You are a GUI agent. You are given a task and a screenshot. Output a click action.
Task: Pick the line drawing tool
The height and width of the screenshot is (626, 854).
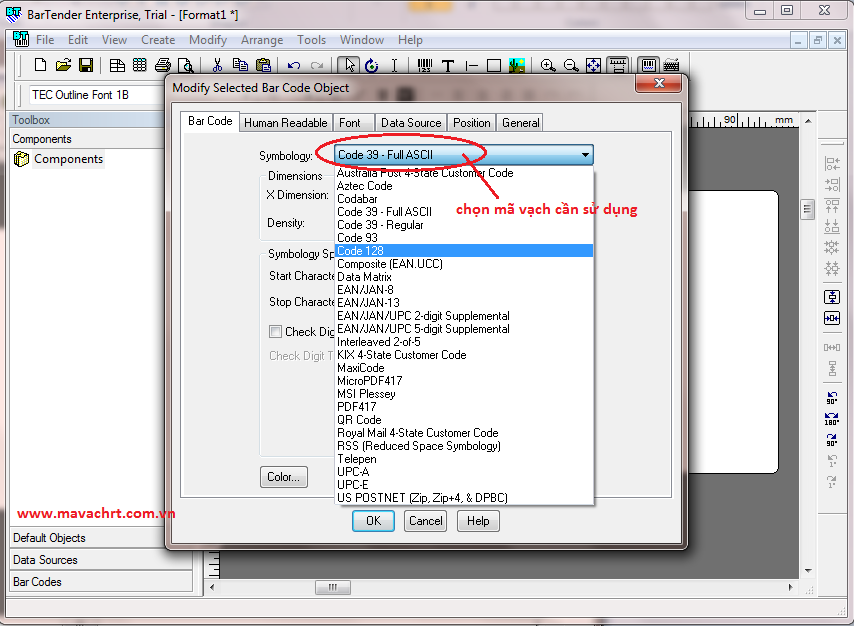[x=471, y=65]
